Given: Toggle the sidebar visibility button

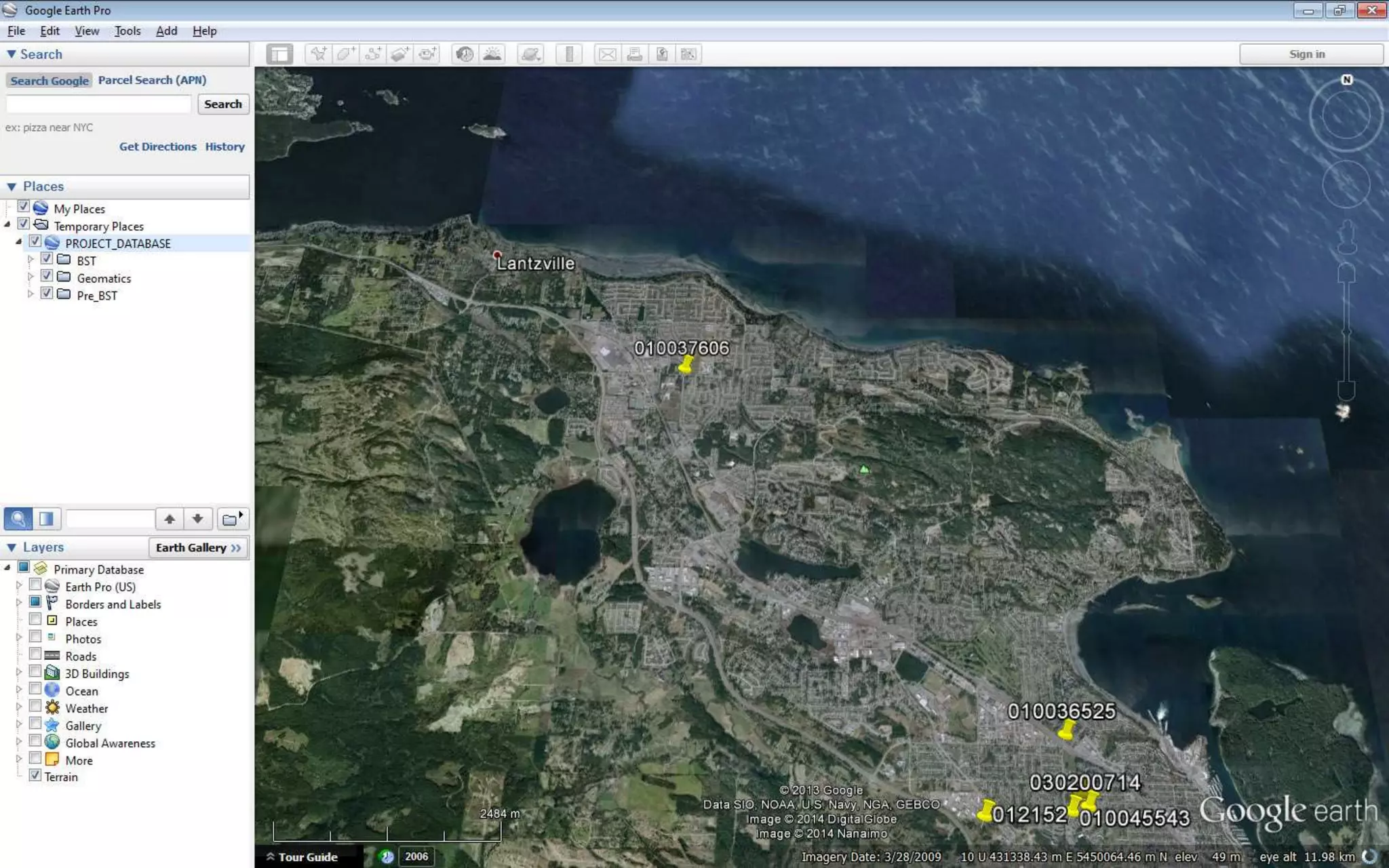Looking at the screenshot, I should click(x=279, y=54).
